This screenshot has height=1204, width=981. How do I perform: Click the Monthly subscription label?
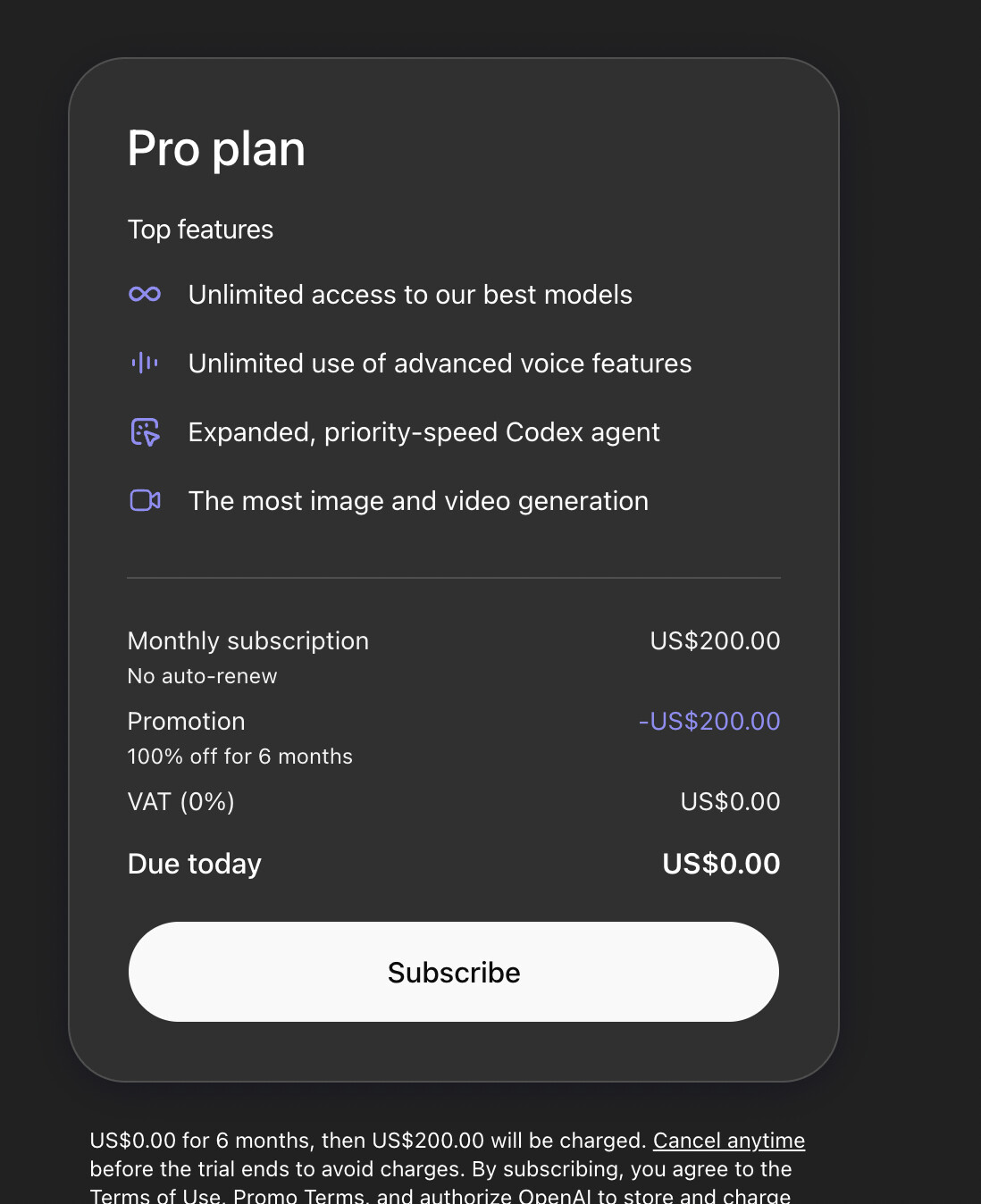click(x=247, y=641)
